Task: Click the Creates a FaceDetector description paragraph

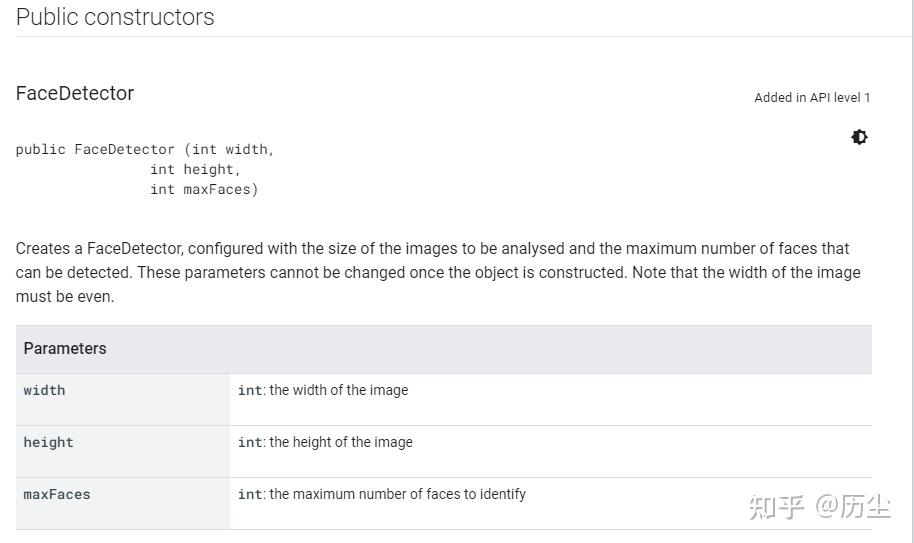Action: pos(432,248)
